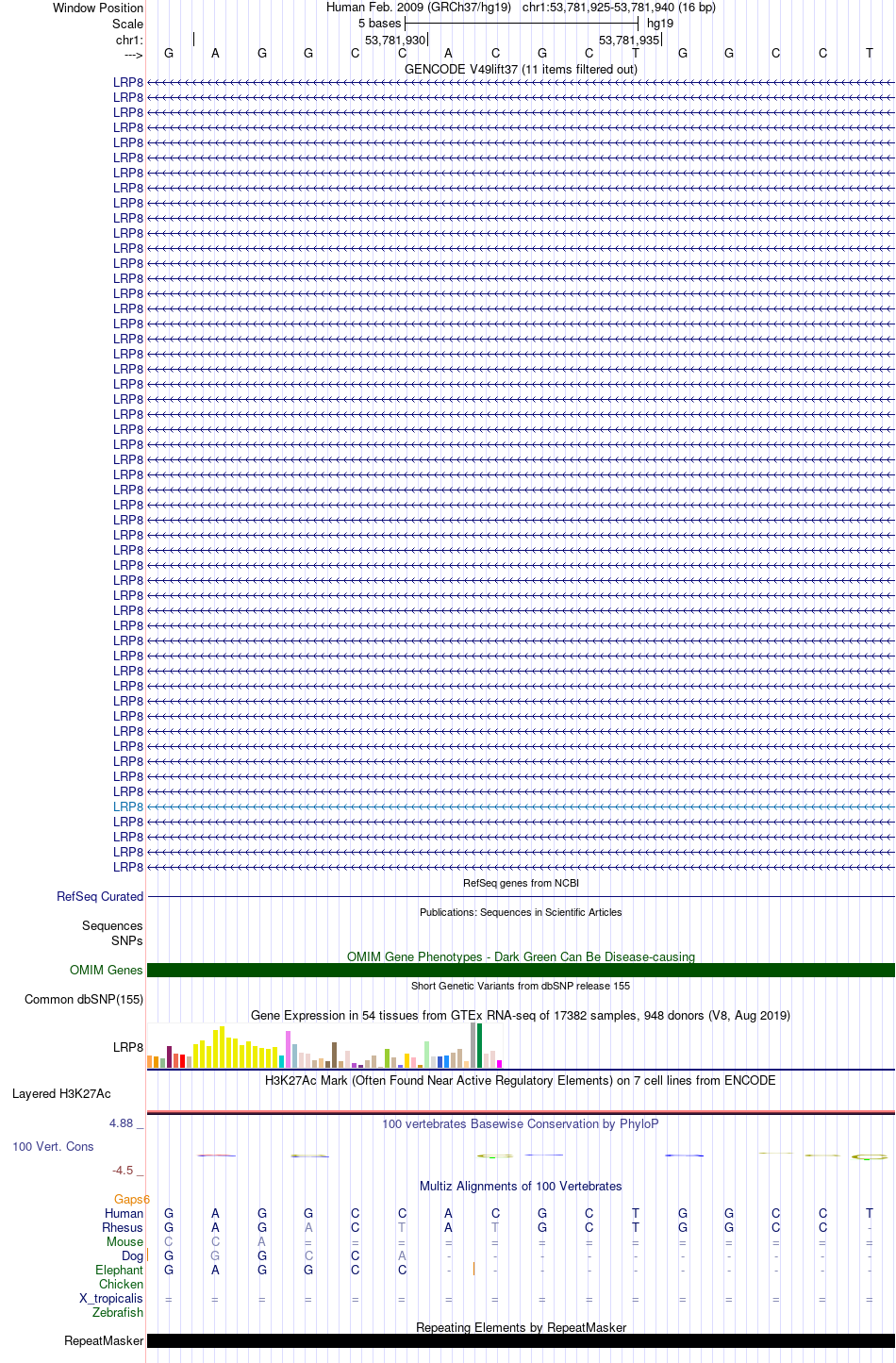
Task: Open the H3K27Ac Mark track title
Action: click(x=521, y=1080)
